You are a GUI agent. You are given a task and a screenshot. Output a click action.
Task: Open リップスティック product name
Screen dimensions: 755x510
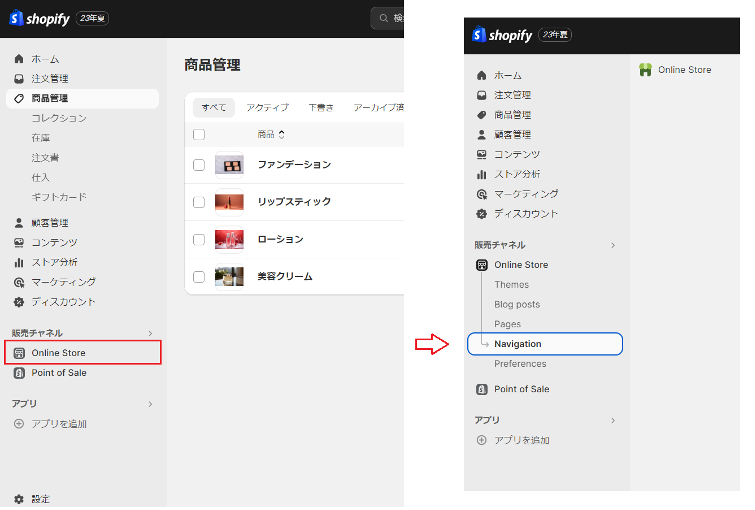(294, 202)
